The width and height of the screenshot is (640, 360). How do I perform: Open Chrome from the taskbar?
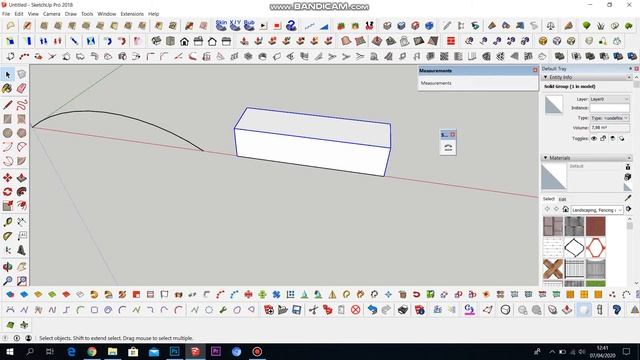(x=92, y=351)
